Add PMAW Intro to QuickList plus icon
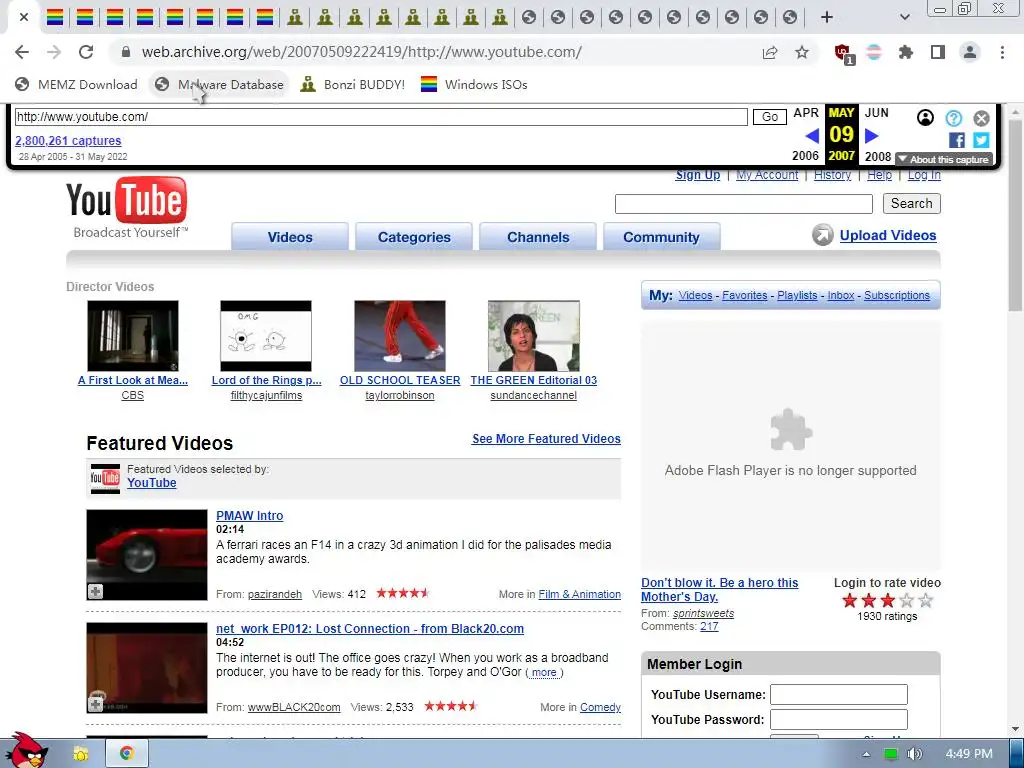Image resolution: width=1024 pixels, height=768 pixels. 95,592
